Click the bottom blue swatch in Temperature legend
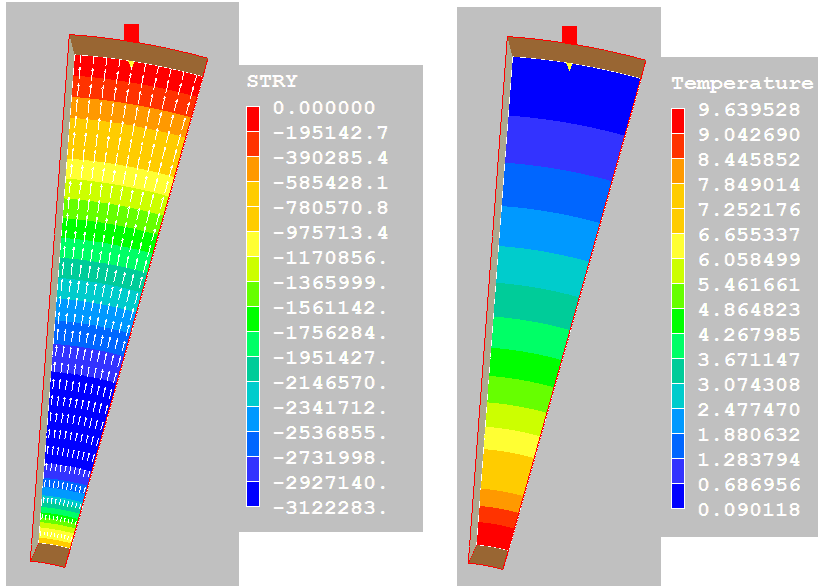The height and width of the screenshot is (586, 834). click(678, 496)
